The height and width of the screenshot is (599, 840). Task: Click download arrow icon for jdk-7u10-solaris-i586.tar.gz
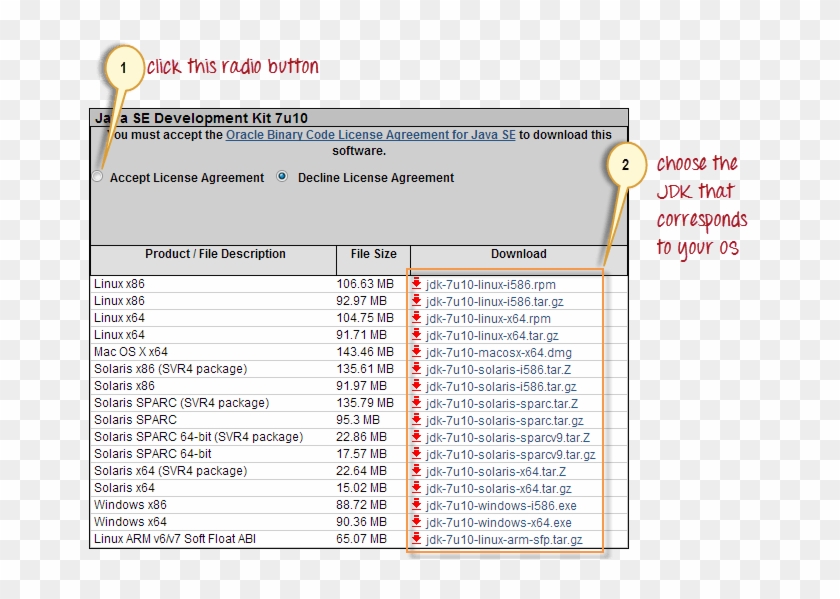click(416, 386)
